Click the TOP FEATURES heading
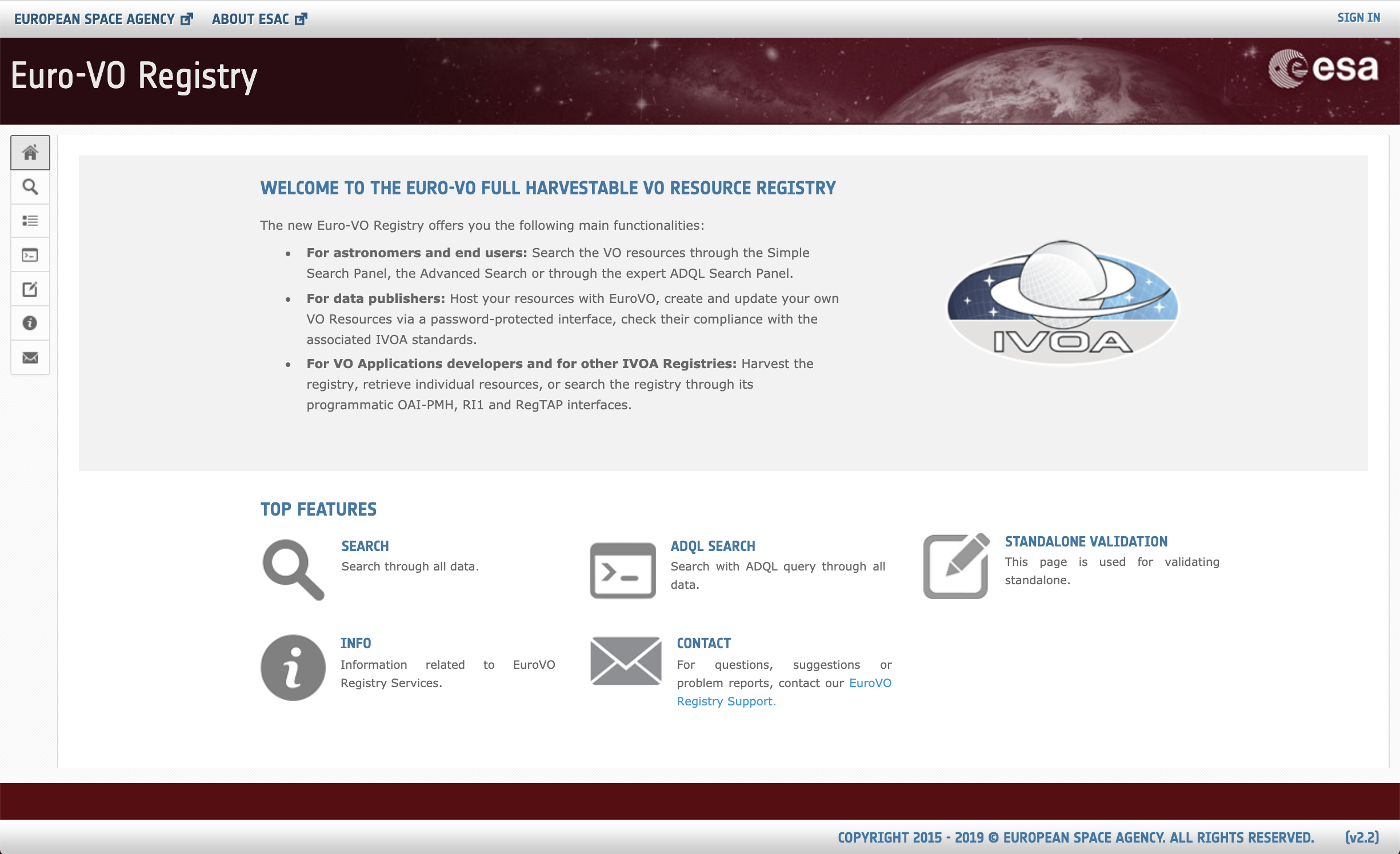The image size is (1400, 854). pos(318,509)
